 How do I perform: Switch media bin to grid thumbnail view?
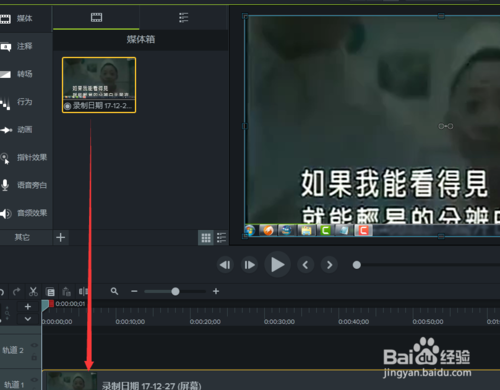coord(206,238)
